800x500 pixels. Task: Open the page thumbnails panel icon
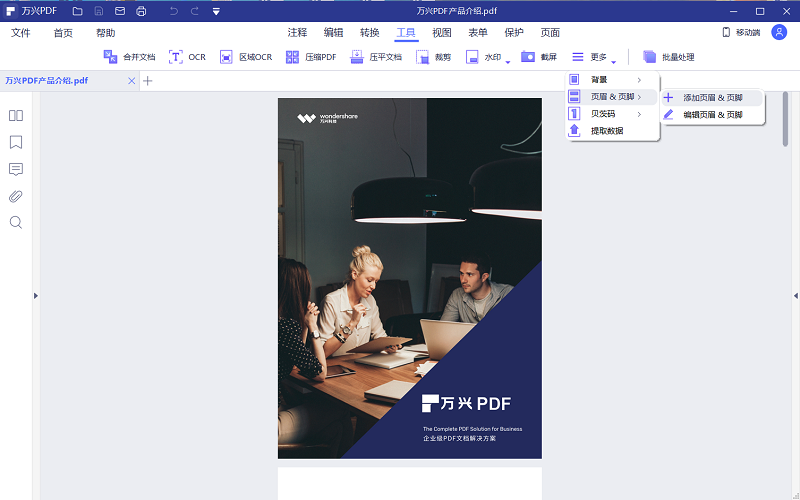point(16,115)
